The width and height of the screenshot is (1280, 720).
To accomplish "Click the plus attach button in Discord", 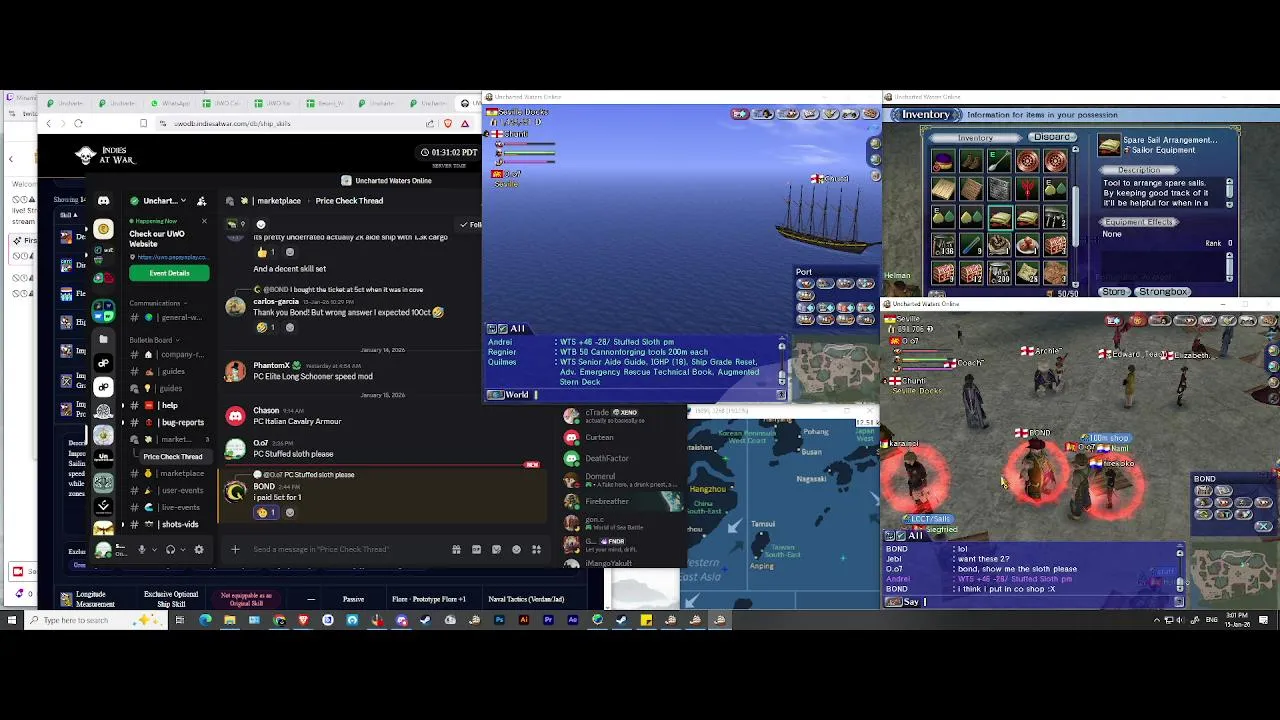I will coord(235,549).
